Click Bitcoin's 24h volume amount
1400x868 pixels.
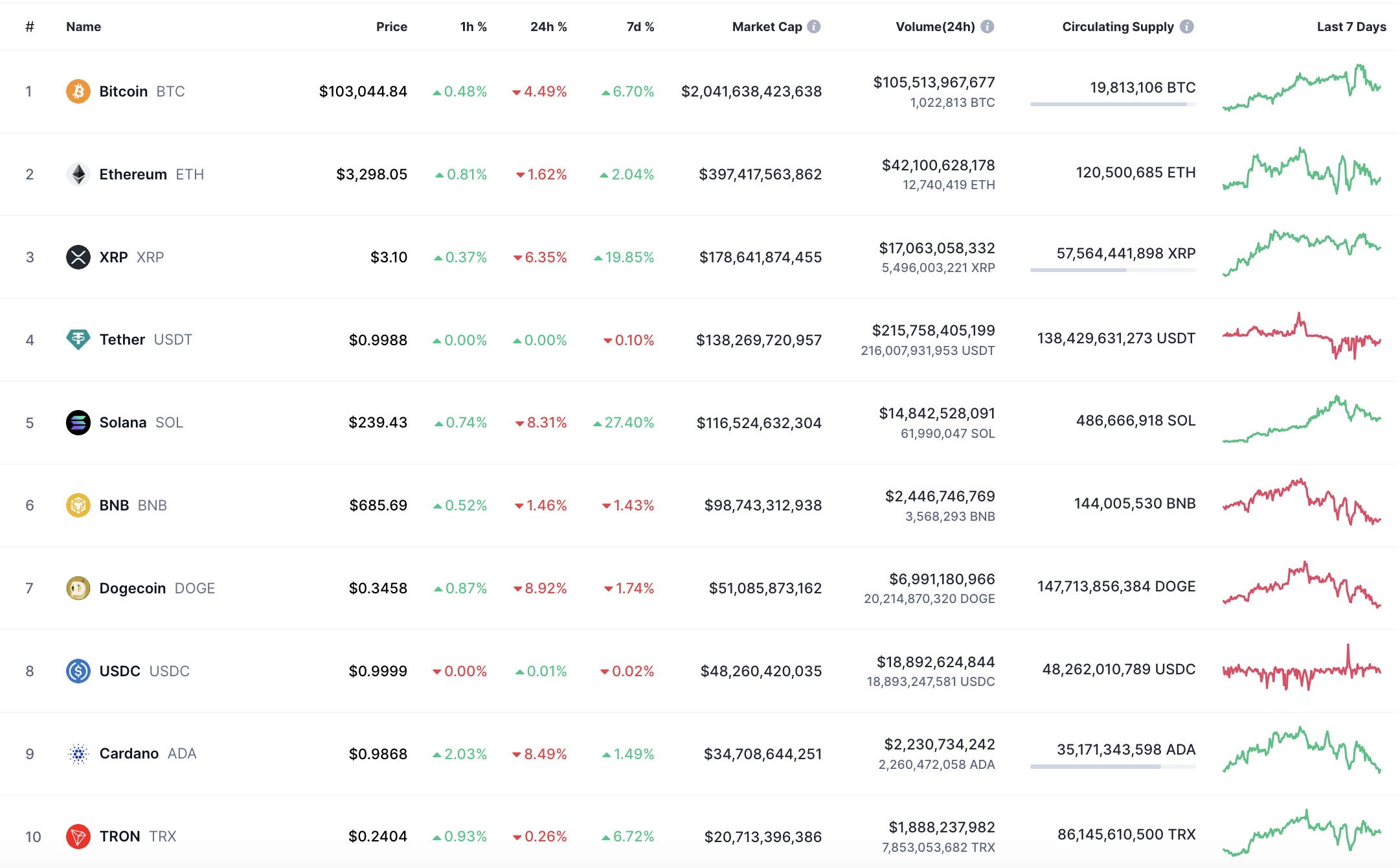[x=934, y=82]
